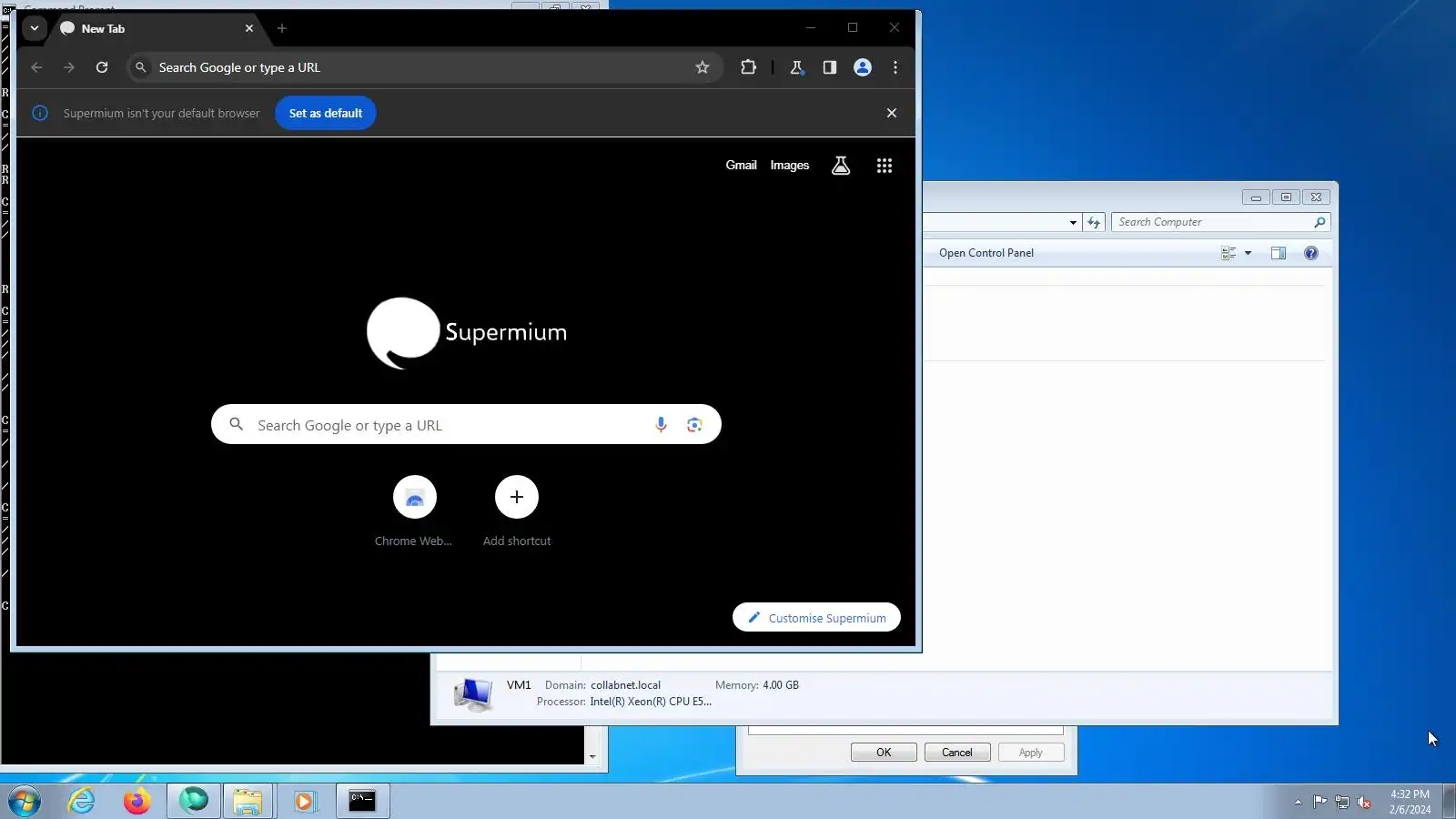Open the toolbar Labs flask icon
The height and width of the screenshot is (819, 1456).
(x=796, y=67)
